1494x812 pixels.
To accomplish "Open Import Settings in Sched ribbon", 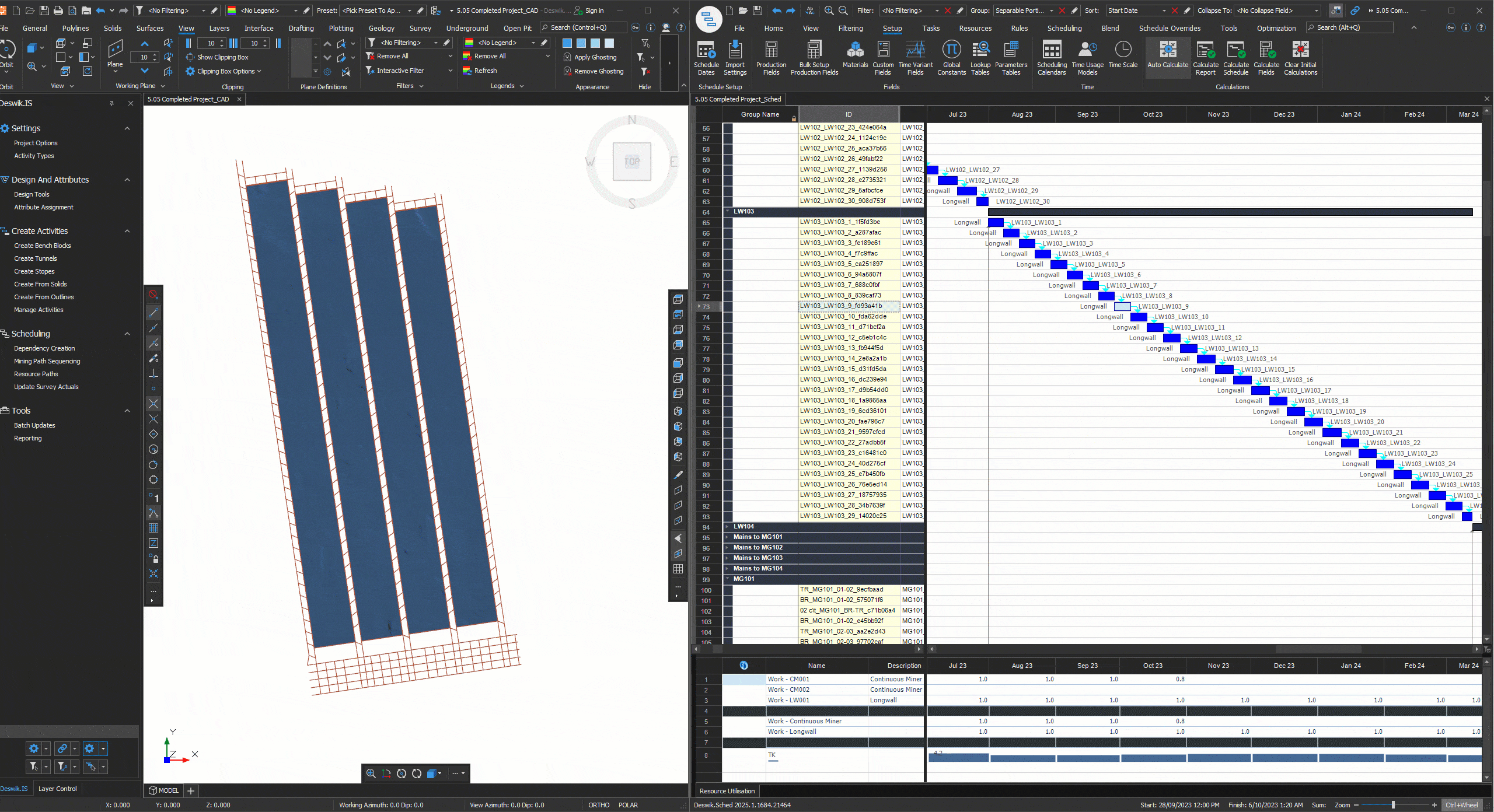I will (735, 58).
